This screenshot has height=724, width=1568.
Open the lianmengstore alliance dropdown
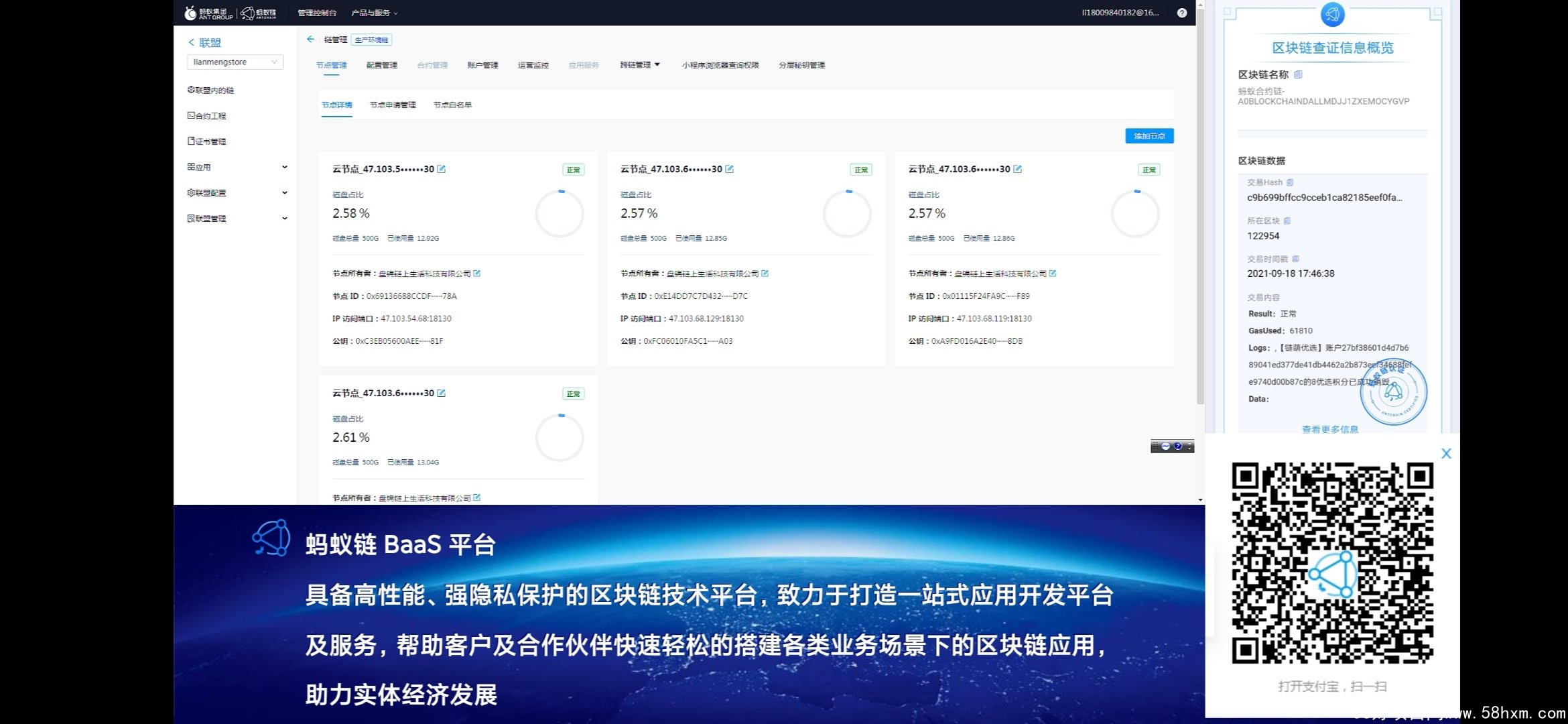click(235, 62)
